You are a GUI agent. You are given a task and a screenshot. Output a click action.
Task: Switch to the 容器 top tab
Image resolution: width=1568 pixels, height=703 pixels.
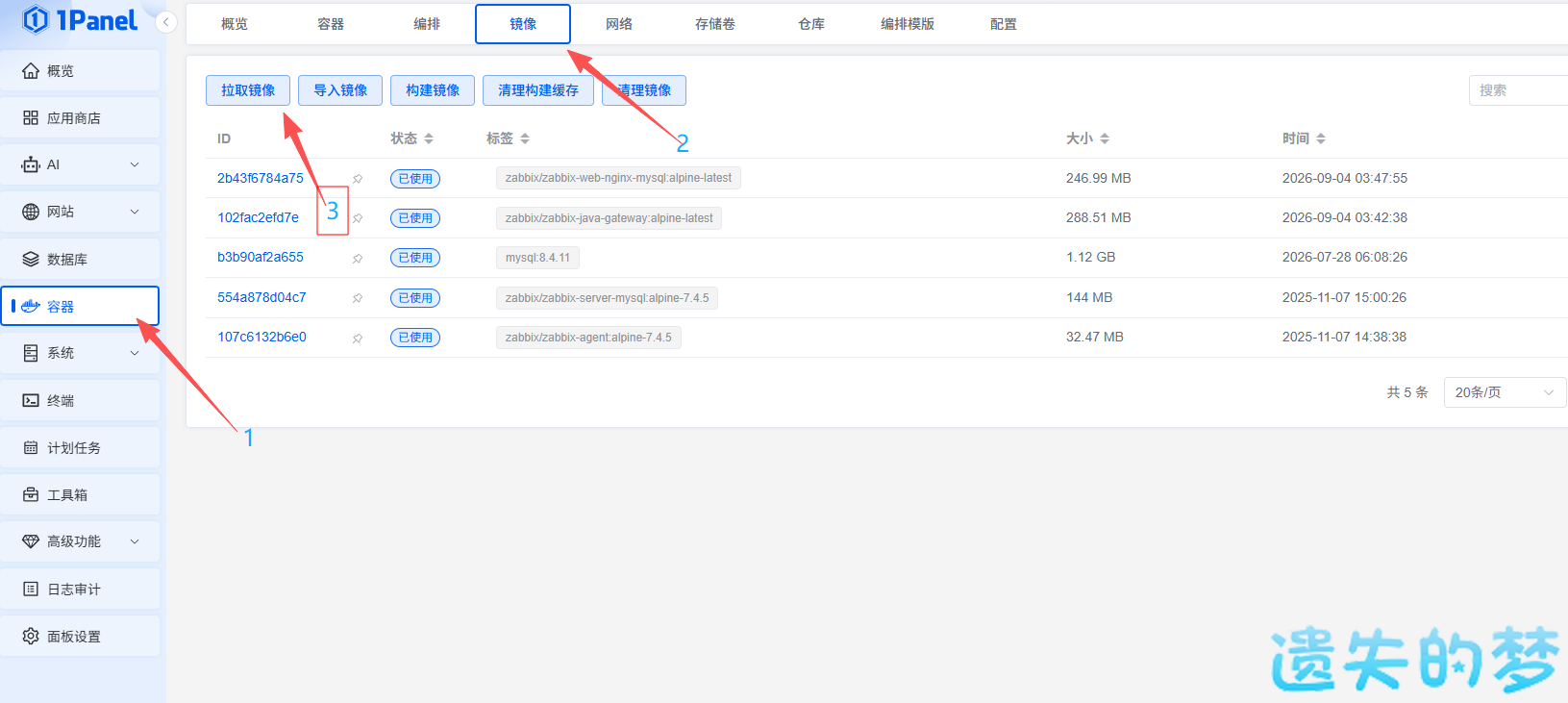[x=331, y=24]
